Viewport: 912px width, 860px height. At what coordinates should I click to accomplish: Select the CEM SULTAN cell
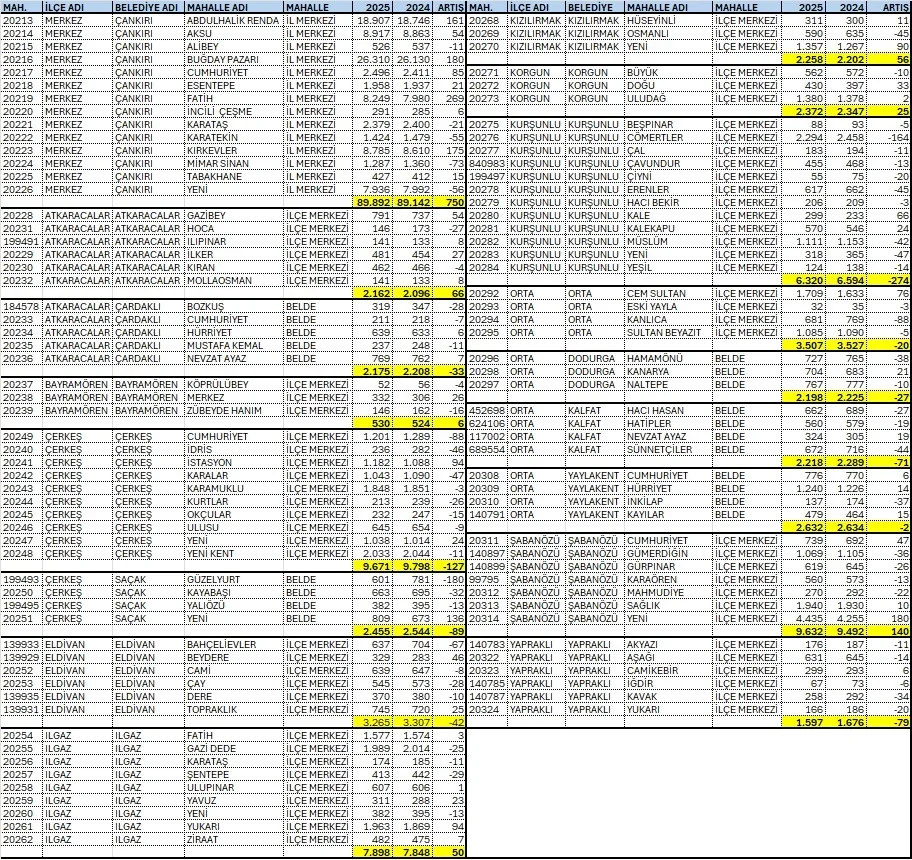[x=668, y=293]
